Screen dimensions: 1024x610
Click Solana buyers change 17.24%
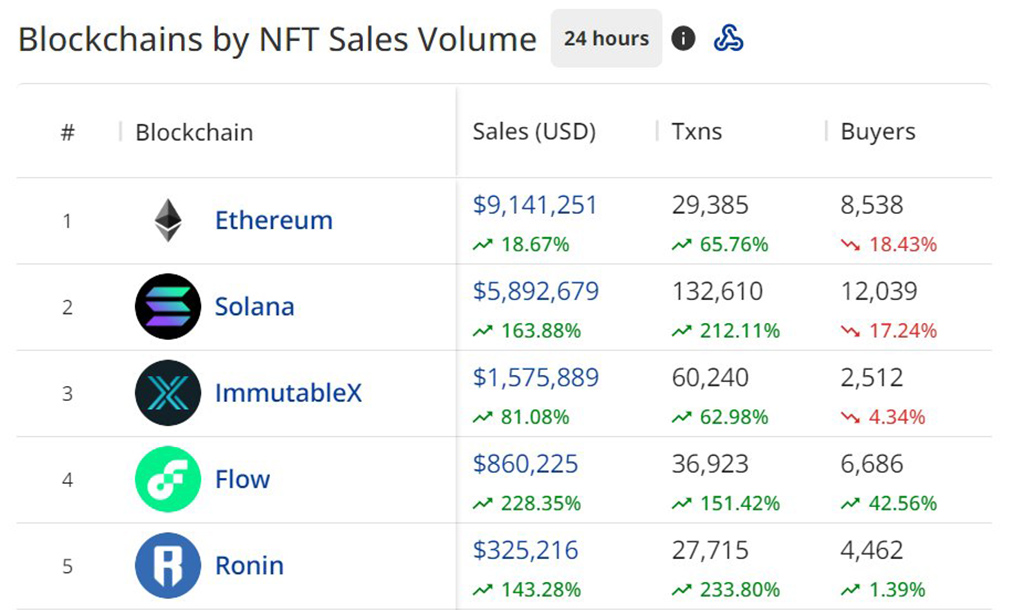(889, 330)
